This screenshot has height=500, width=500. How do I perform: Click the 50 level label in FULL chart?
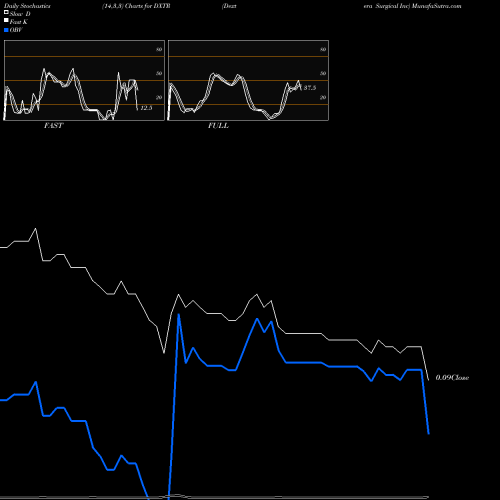tap(323, 73)
